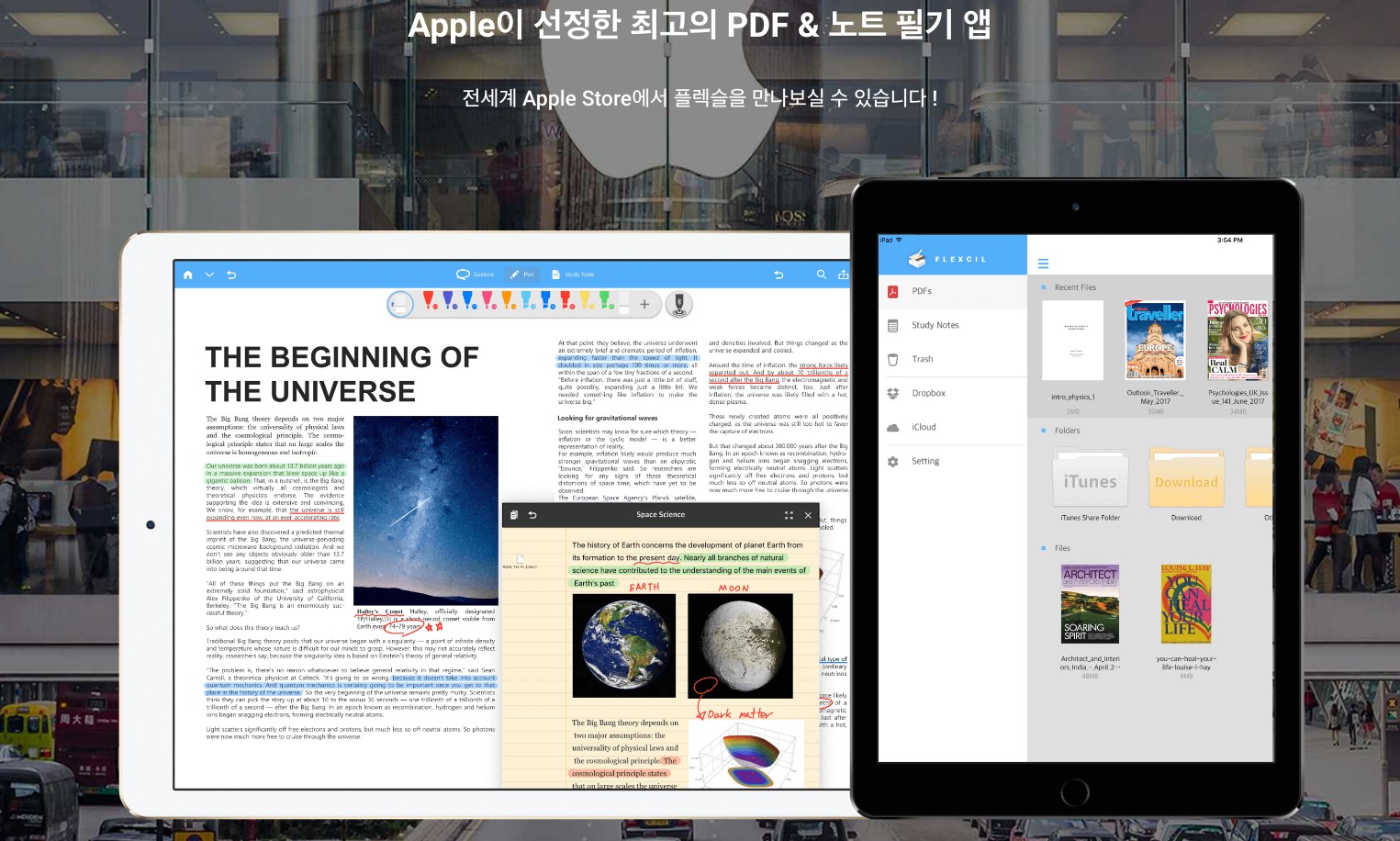Open the hamburger menu icon
The width and height of the screenshot is (1400, 841).
pyautogui.click(x=1043, y=264)
